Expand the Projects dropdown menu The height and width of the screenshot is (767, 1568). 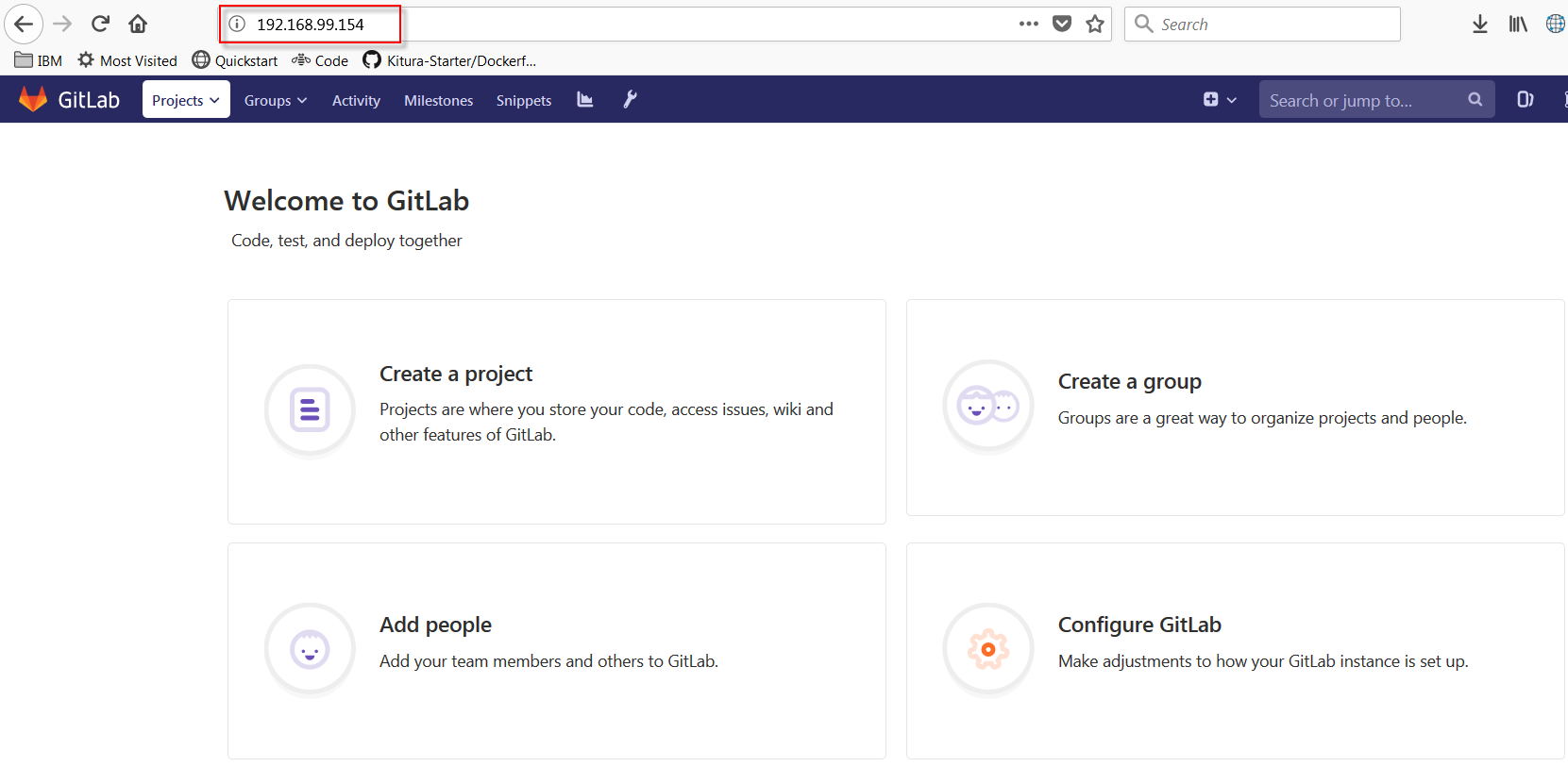(186, 99)
